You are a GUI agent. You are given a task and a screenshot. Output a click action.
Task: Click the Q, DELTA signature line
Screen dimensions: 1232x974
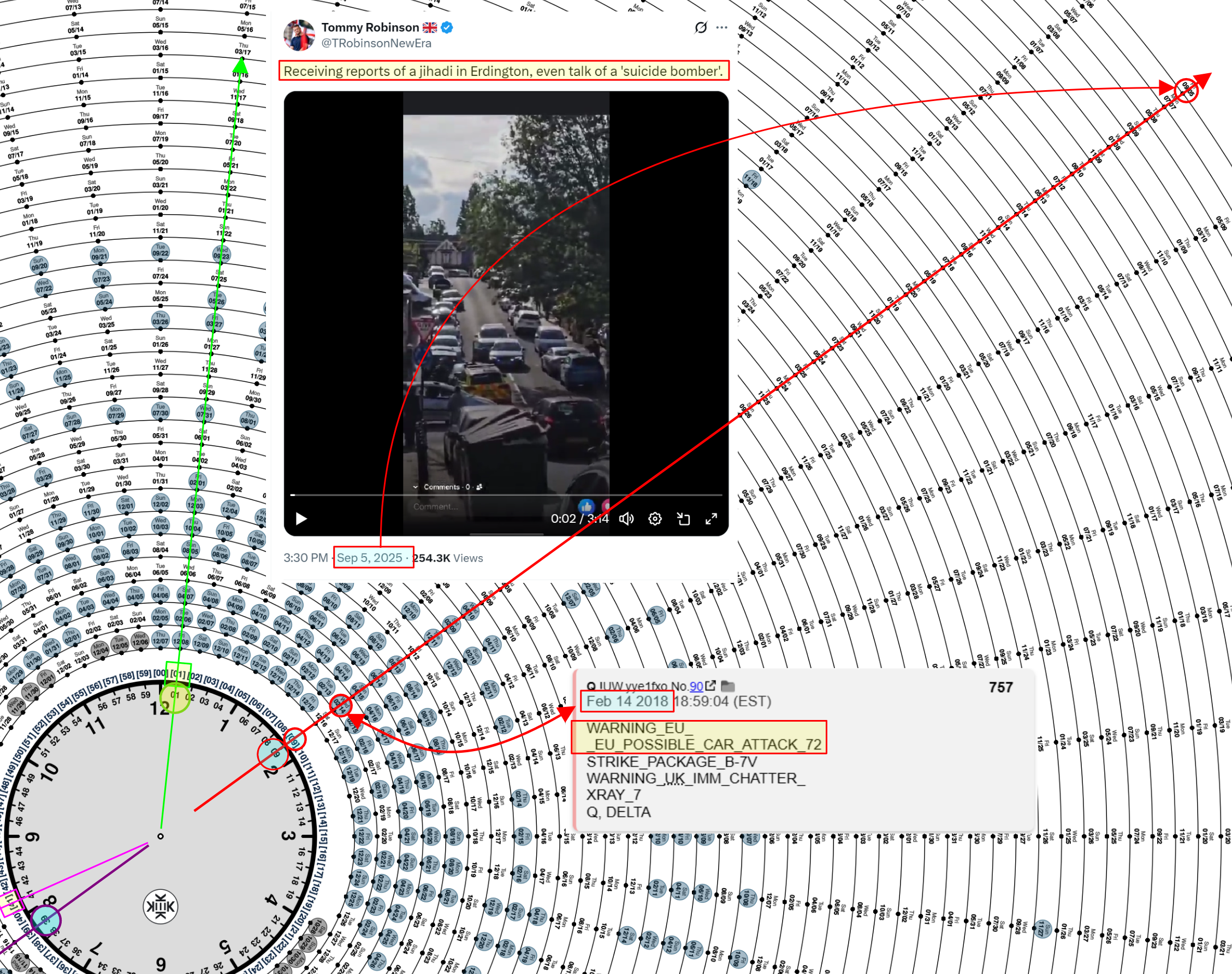point(619,812)
